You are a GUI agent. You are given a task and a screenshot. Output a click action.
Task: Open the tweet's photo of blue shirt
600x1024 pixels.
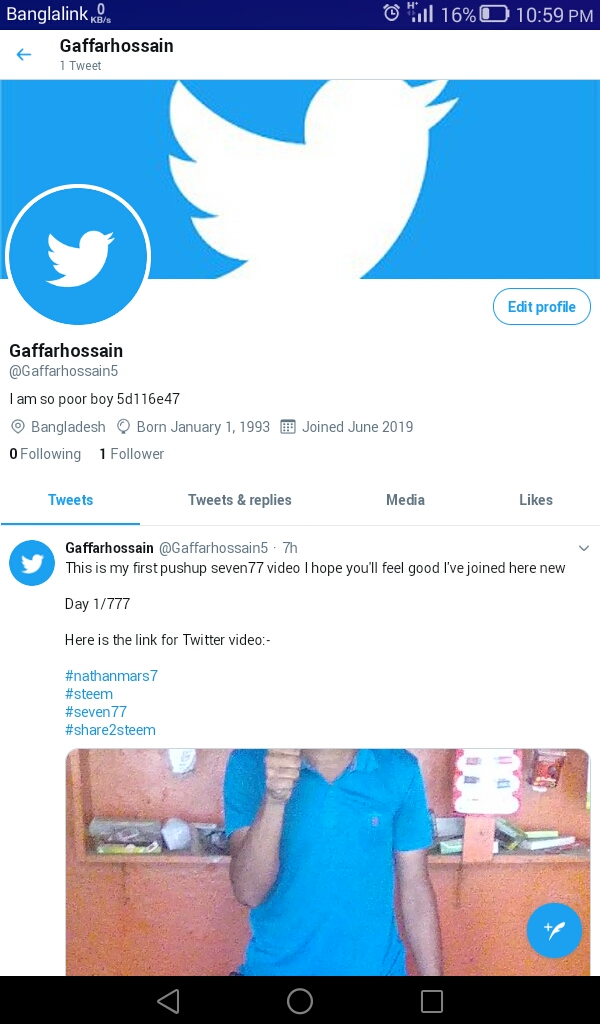[328, 862]
